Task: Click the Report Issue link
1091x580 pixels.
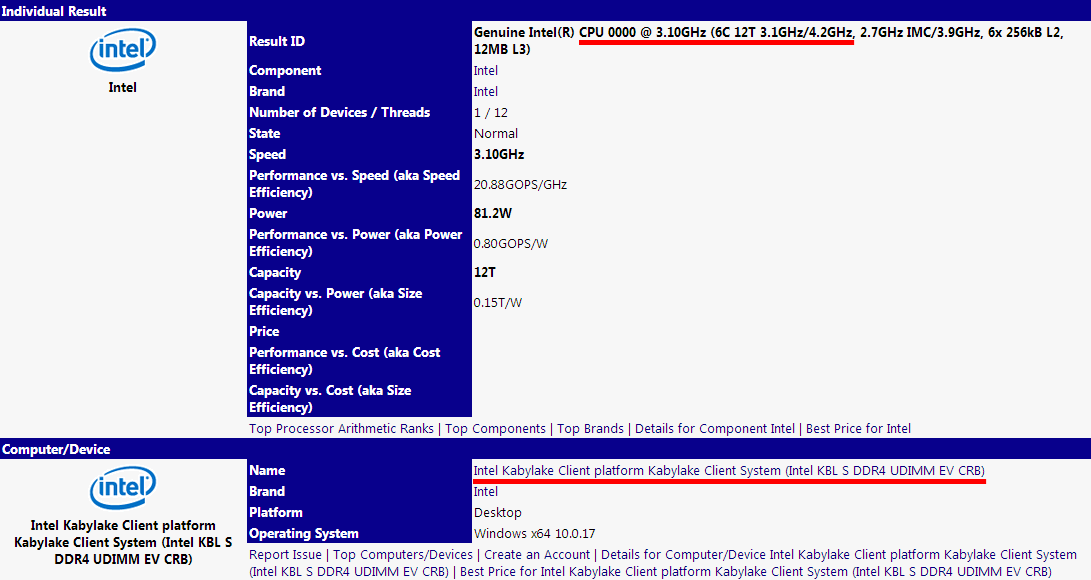Action: point(285,555)
